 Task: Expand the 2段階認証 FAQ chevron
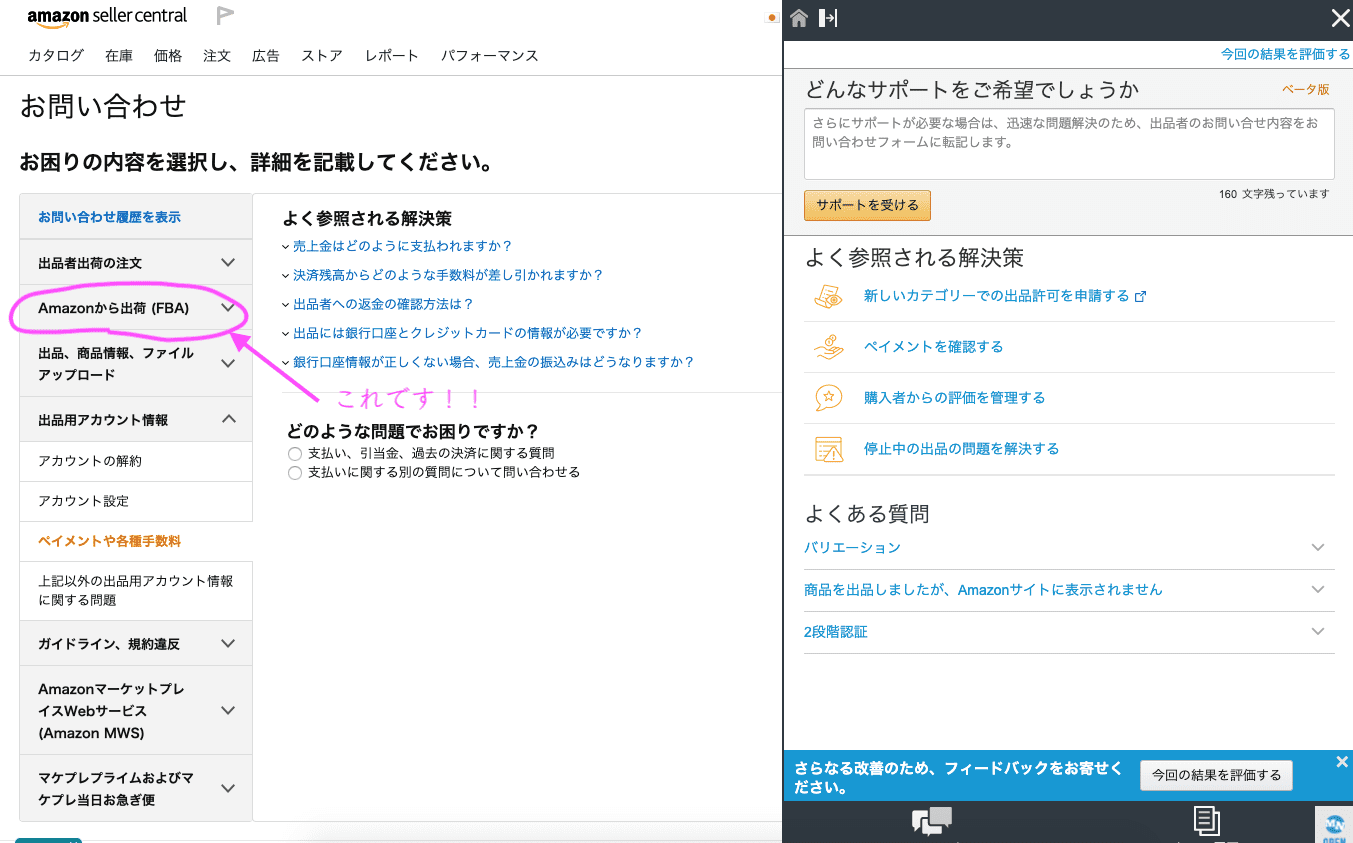tap(1318, 632)
